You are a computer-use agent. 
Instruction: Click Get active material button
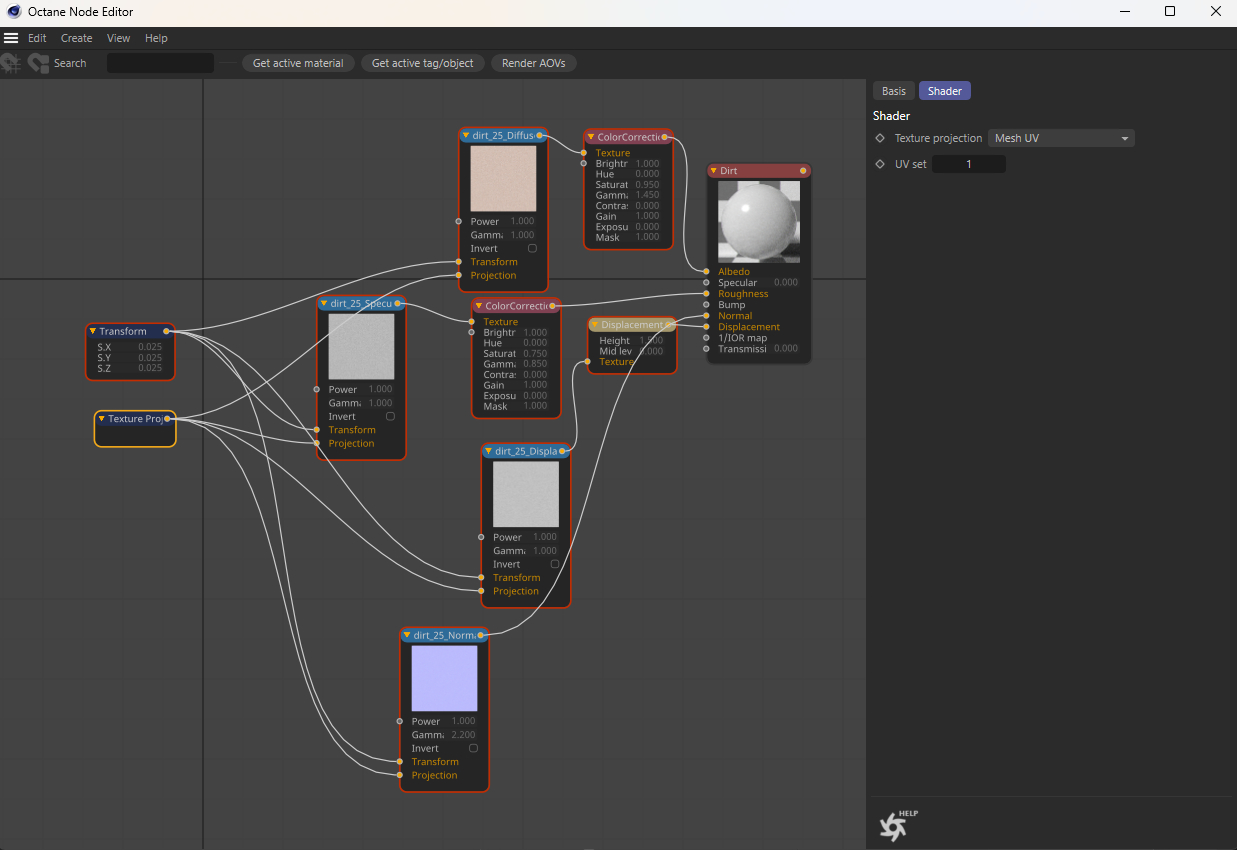tap(298, 63)
